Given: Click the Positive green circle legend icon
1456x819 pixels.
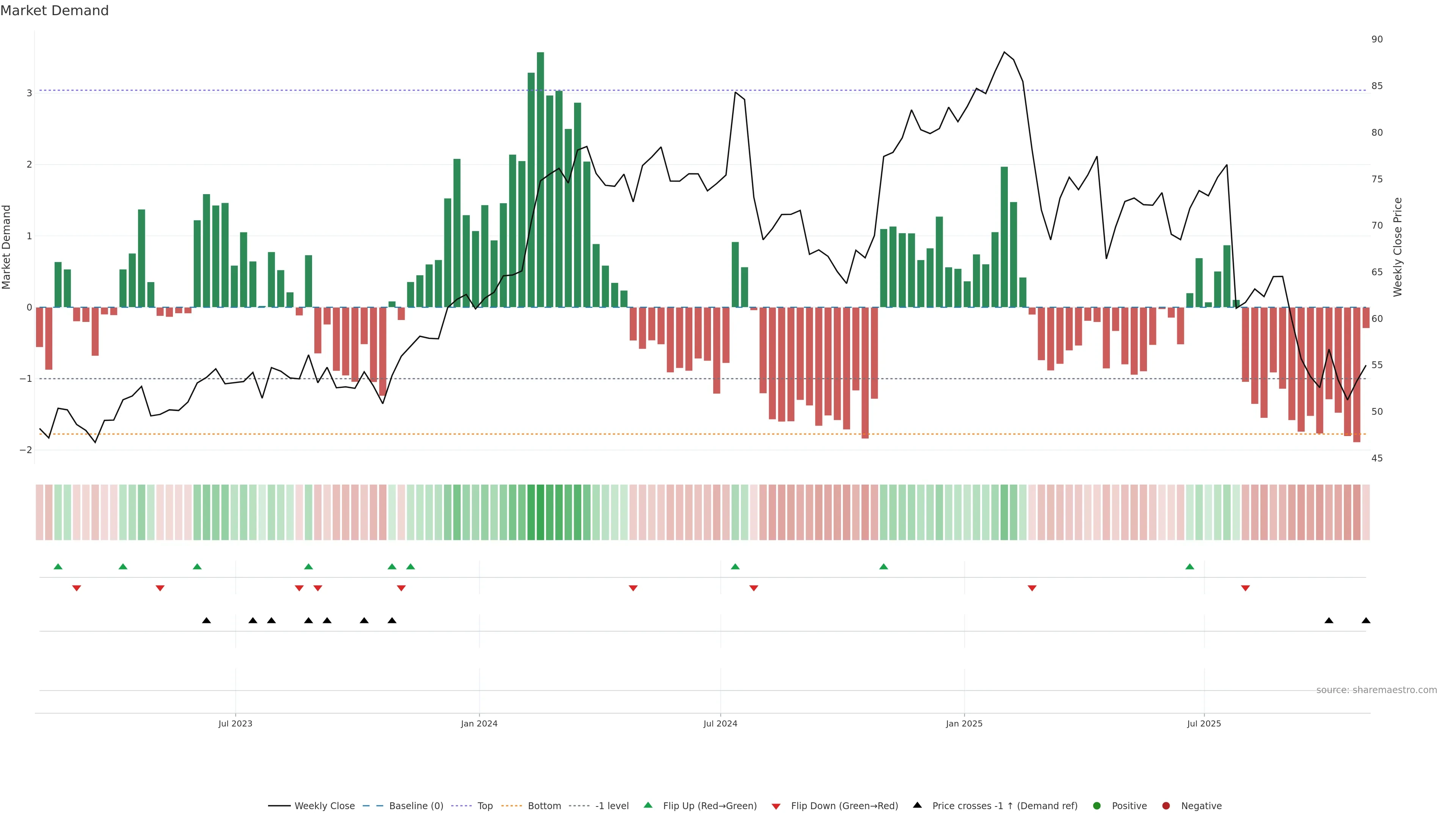Looking at the screenshot, I should [1097, 806].
